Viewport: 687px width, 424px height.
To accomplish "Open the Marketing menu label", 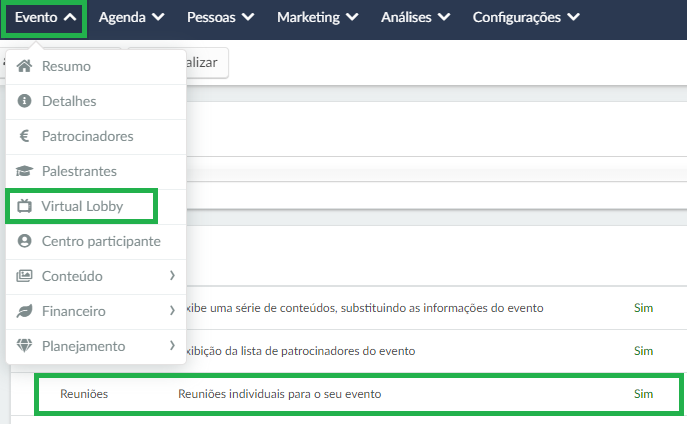I will click(x=308, y=18).
